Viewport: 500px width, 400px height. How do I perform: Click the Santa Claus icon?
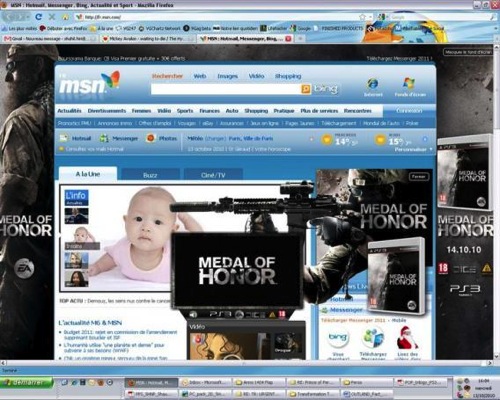(x=407, y=338)
